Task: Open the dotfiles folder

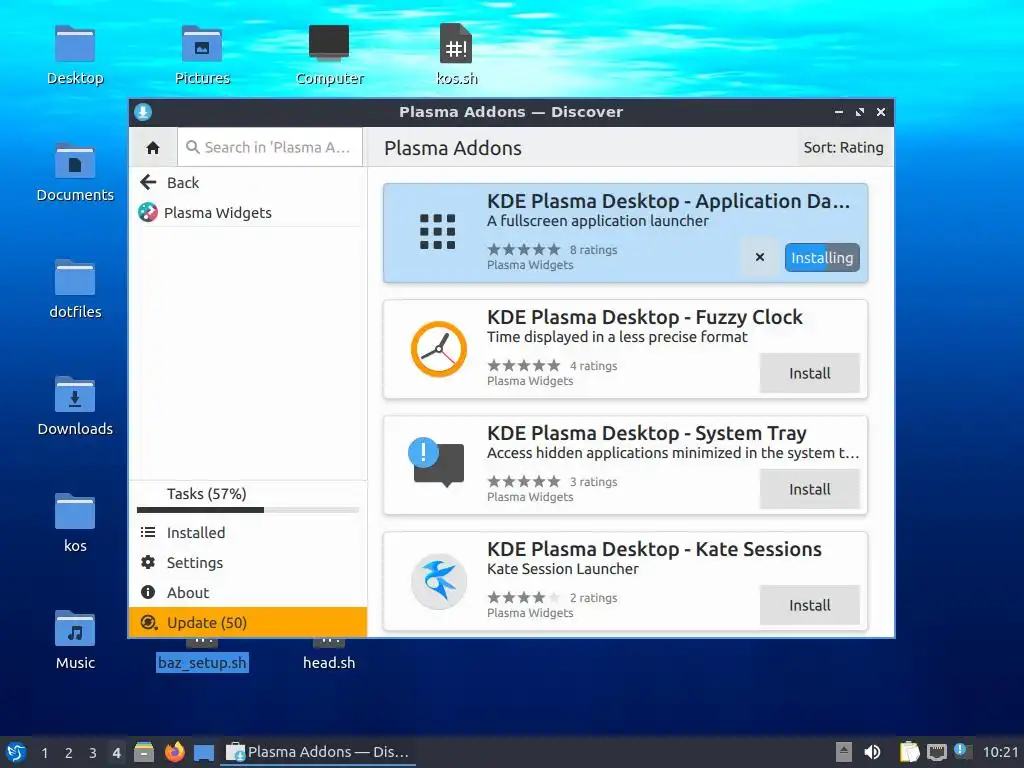Action: pos(75,278)
